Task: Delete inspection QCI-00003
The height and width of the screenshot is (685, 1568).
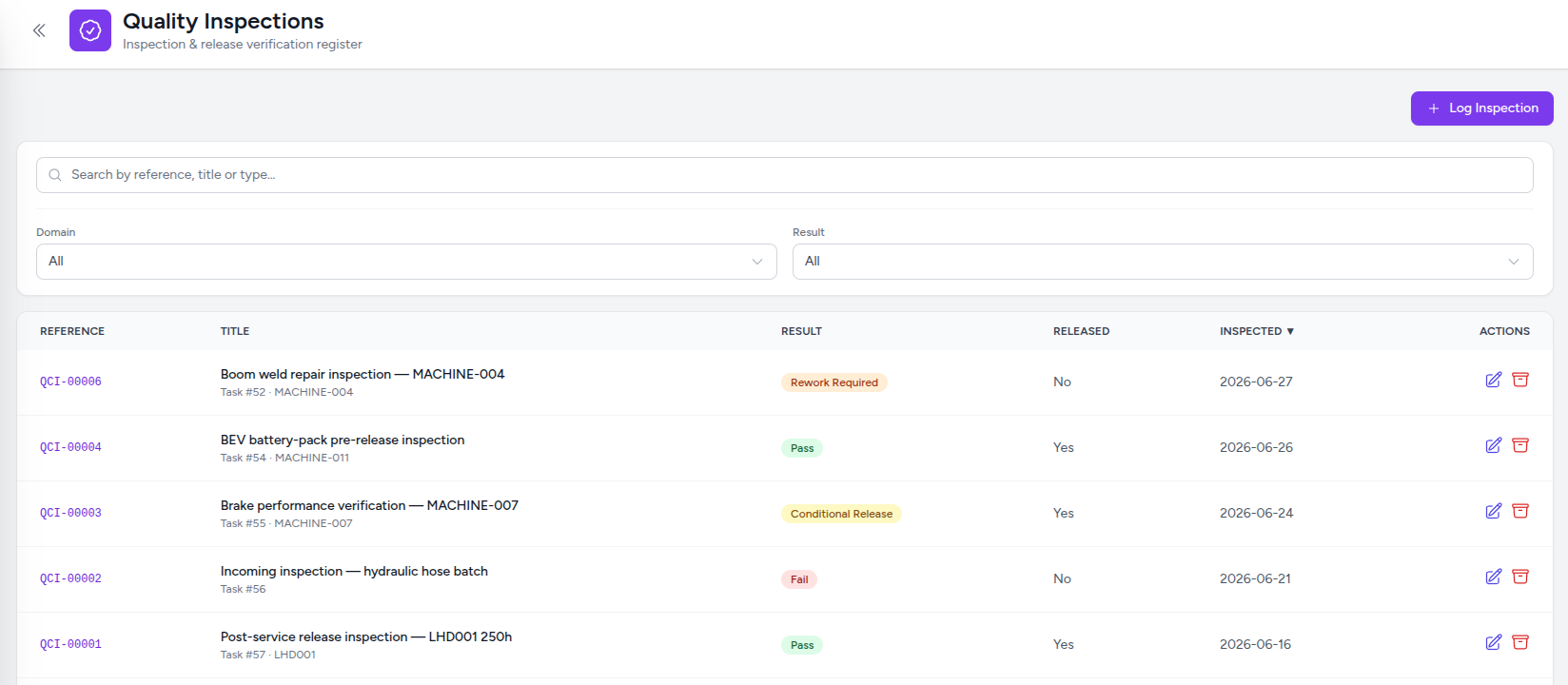Action: point(1520,511)
